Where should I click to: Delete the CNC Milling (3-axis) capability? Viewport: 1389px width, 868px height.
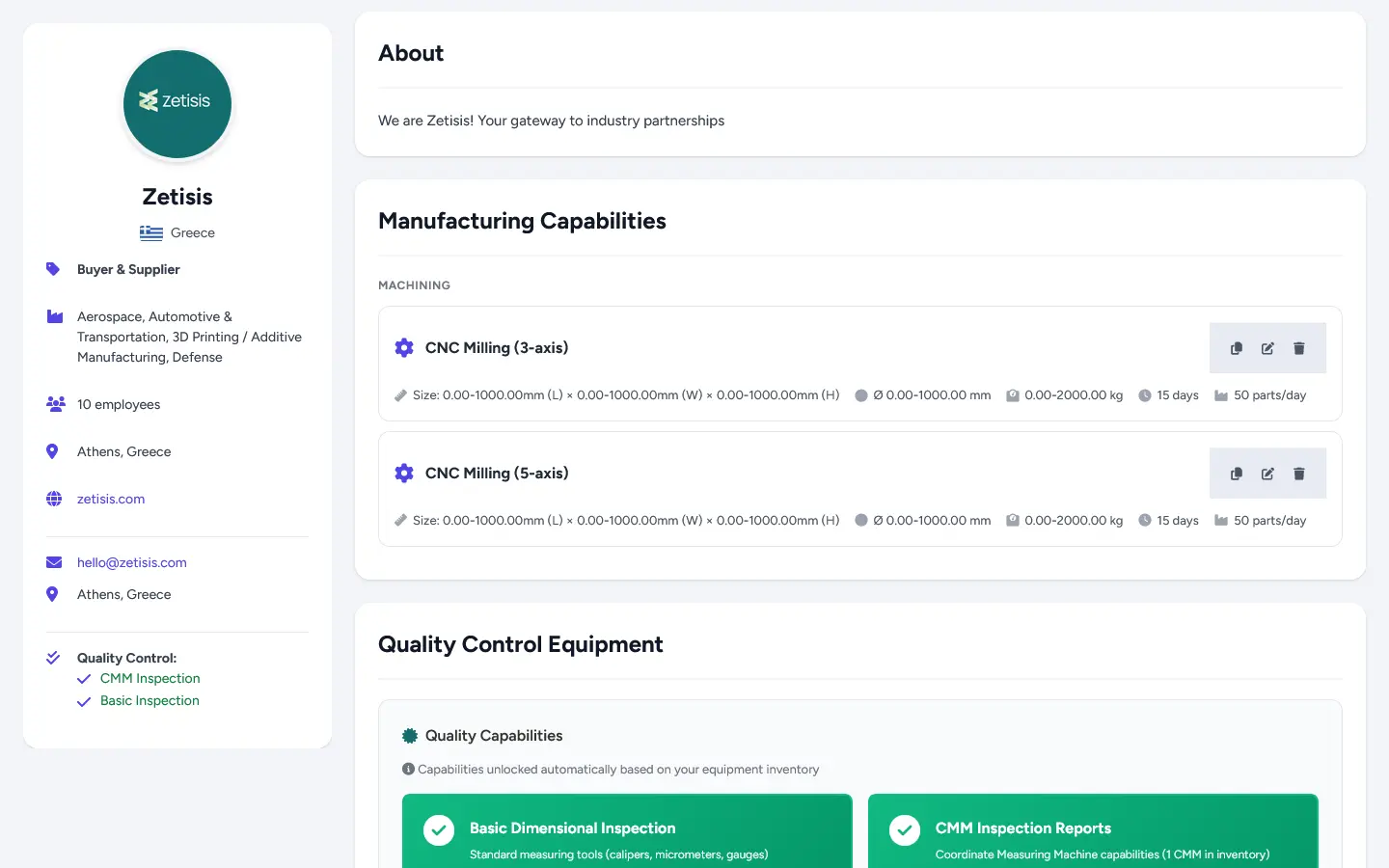tap(1299, 348)
